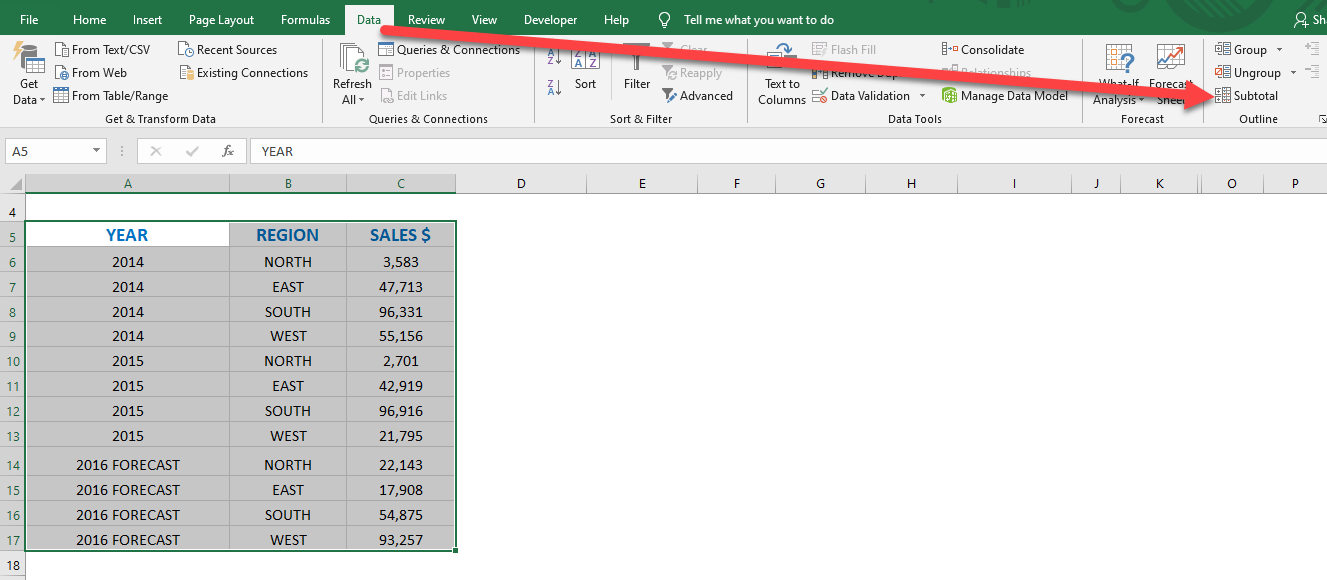Click the cell with value 47,713
1327x580 pixels.
[400, 287]
